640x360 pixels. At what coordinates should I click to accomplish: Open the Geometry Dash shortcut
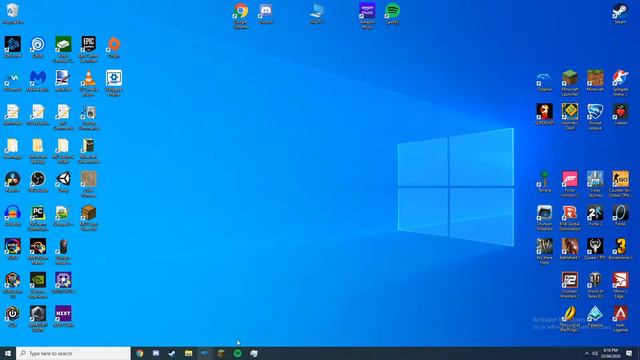[570, 117]
